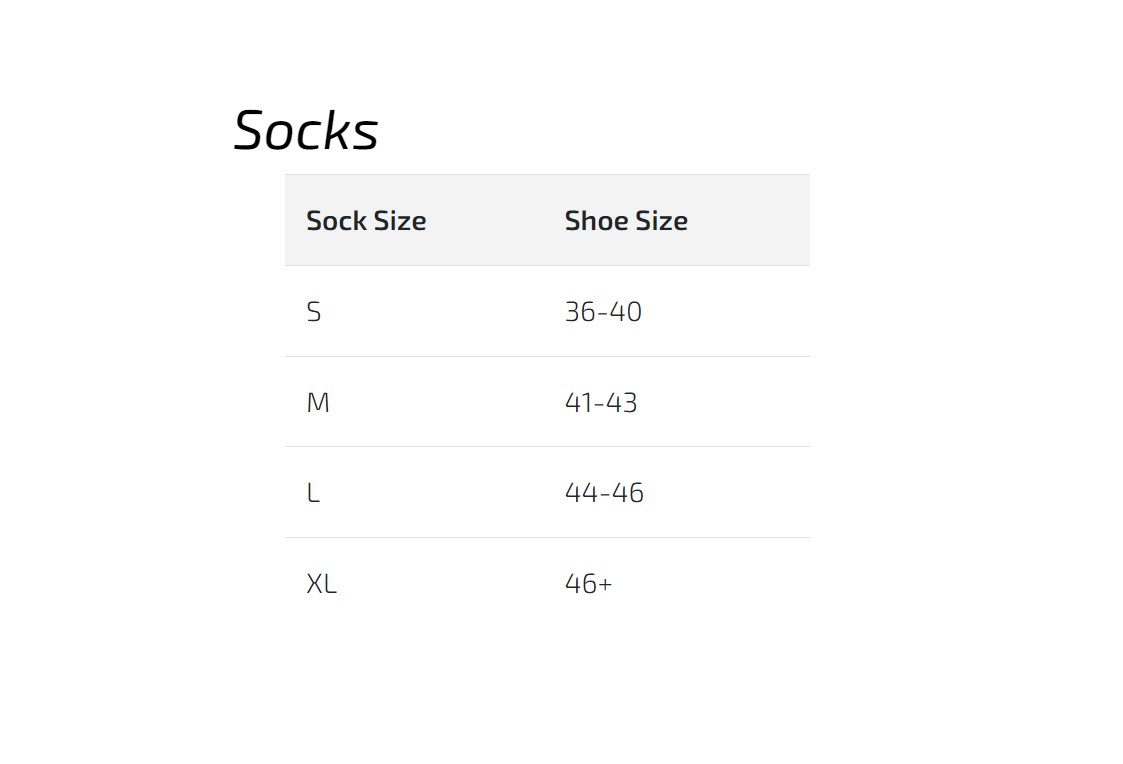Screen dimensions: 1123x764
Task: Click empty space right of 41-43 in M row
Action: tap(730, 403)
